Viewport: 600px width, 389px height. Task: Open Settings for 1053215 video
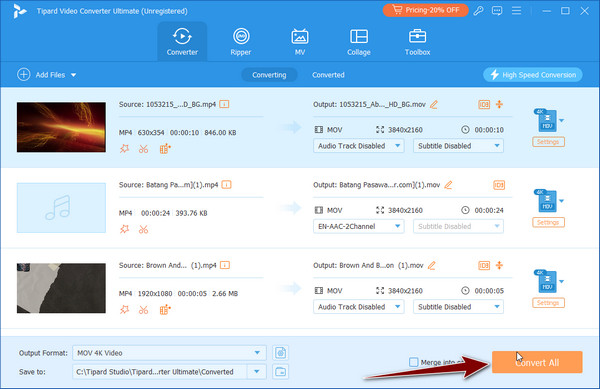[x=548, y=142]
